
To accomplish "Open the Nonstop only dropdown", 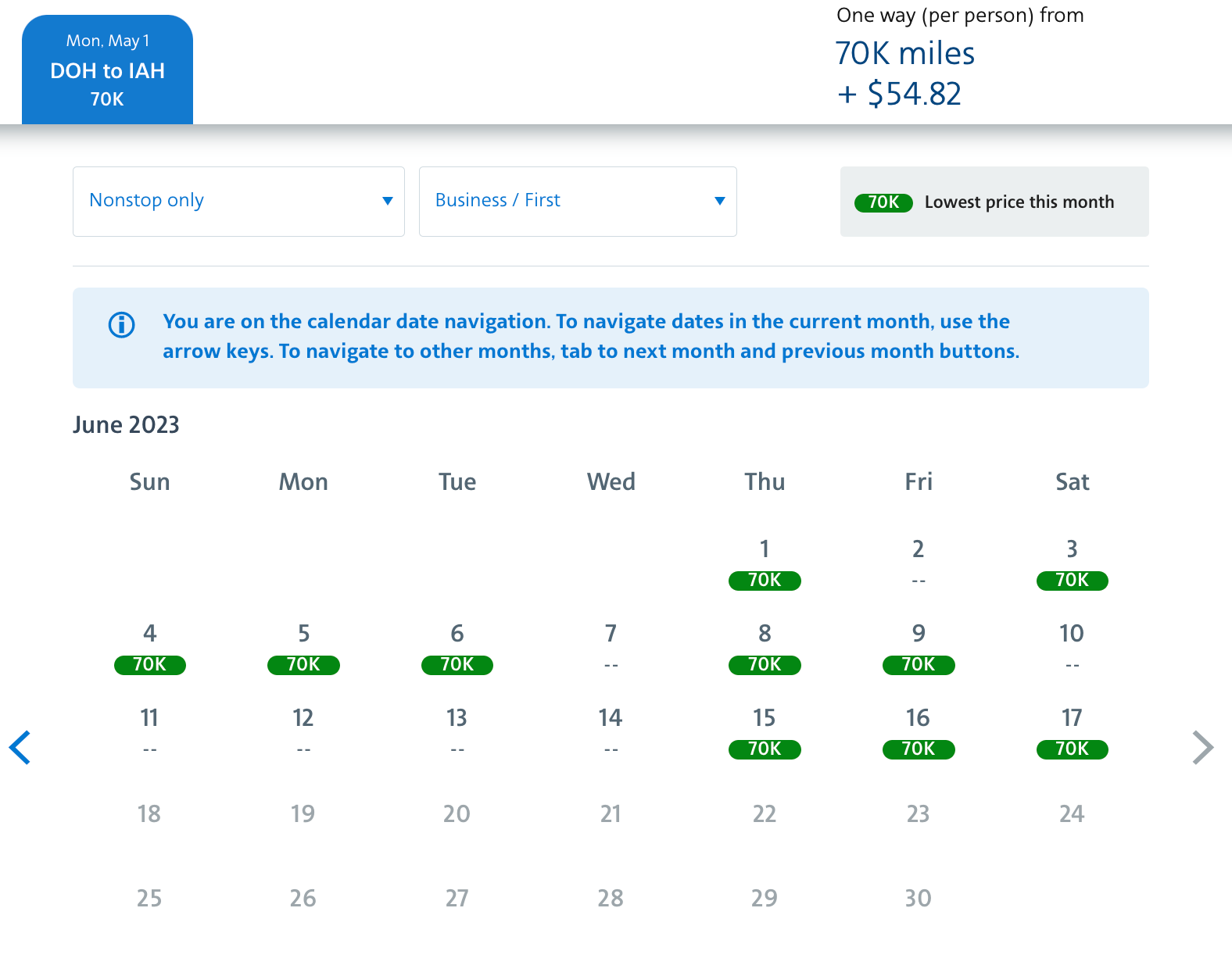I will 238,201.
